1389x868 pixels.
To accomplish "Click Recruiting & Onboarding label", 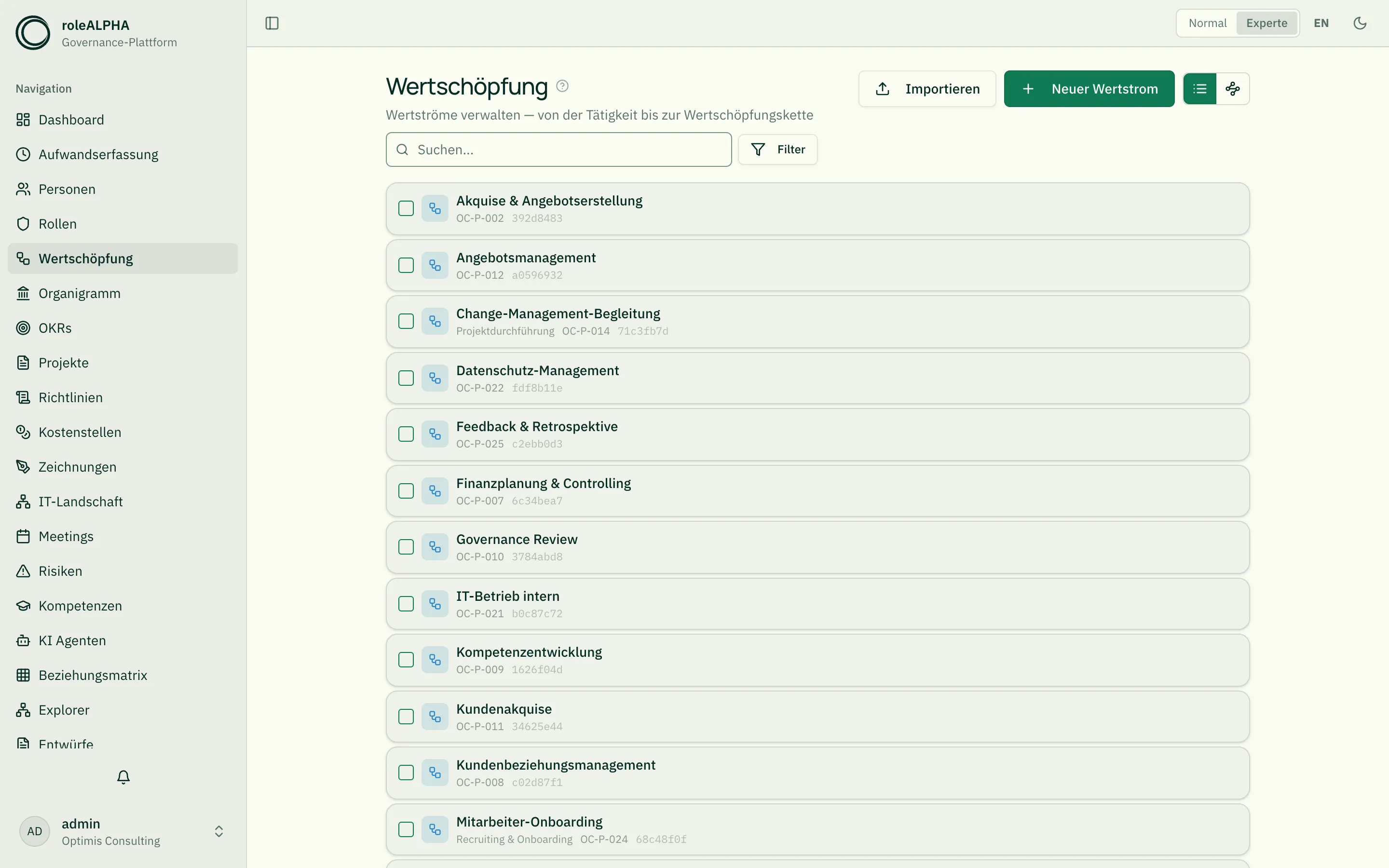I will click(514, 839).
